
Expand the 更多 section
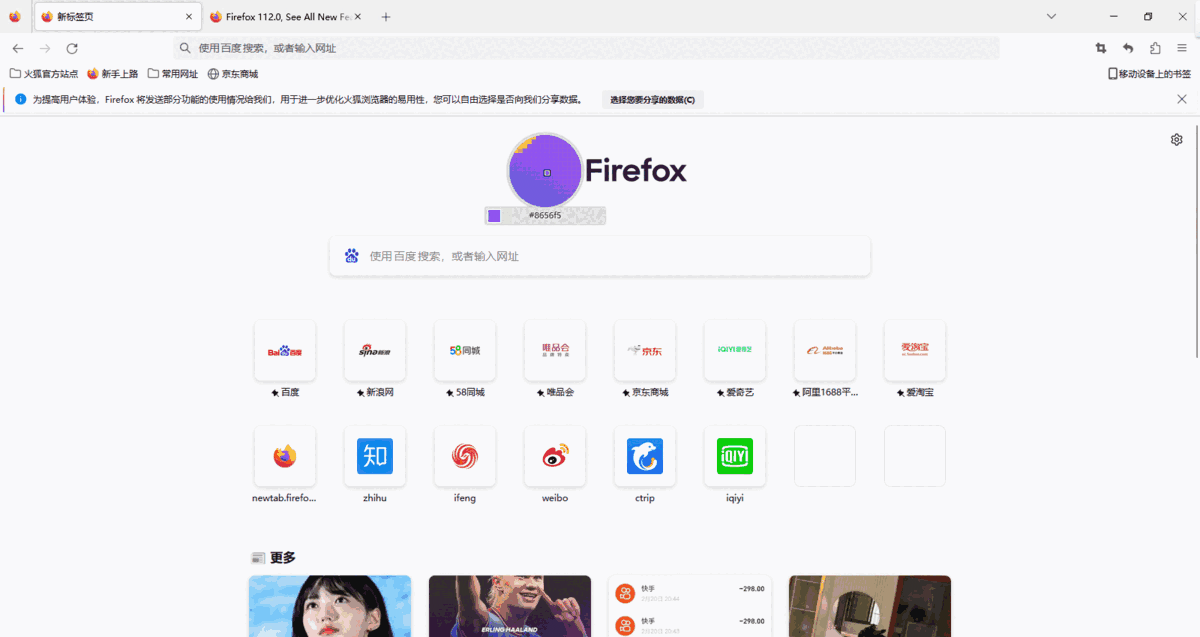(282, 557)
